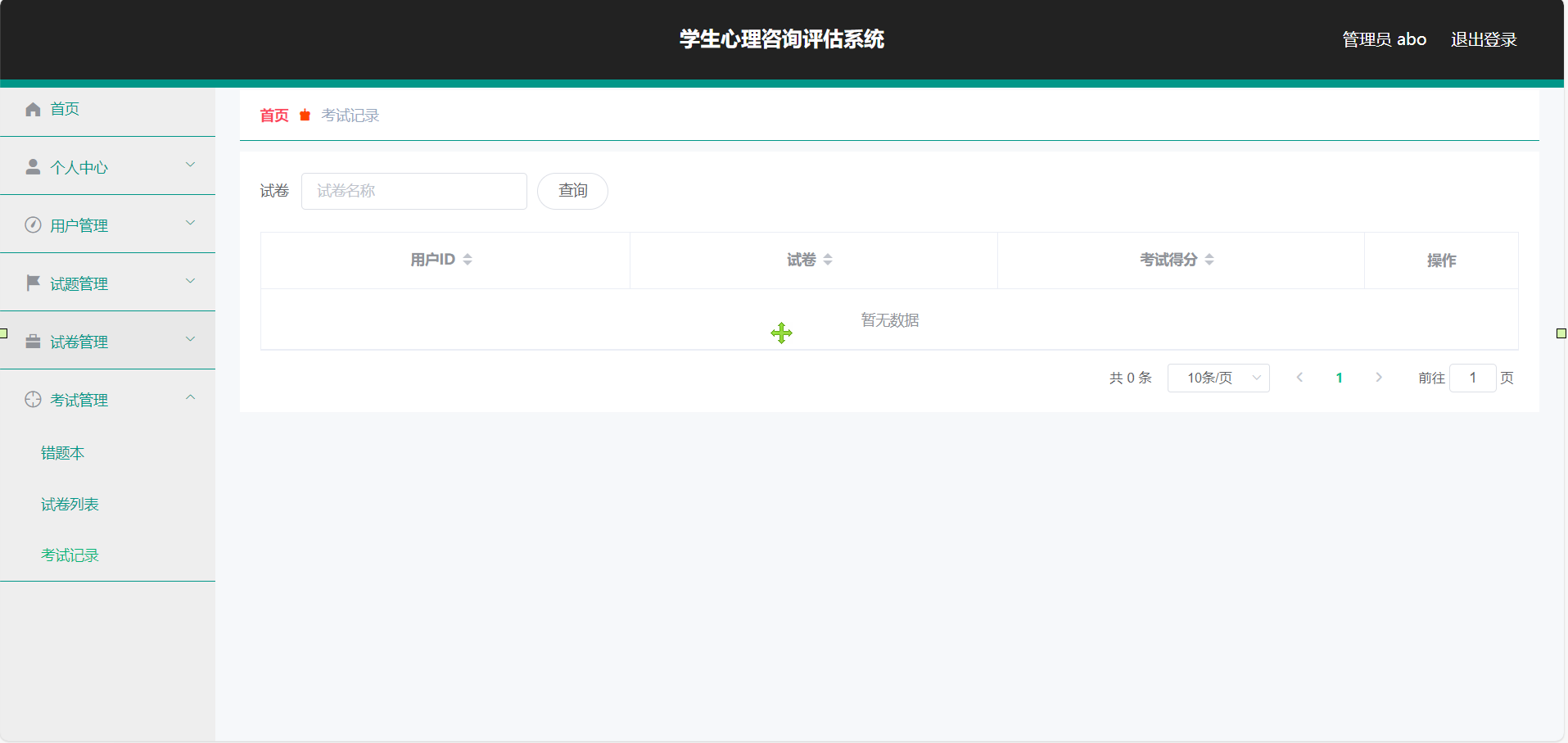Image resolution: width=1568 pixels, height=743 pixels.
Task: Open 试卷管理 sidebar menu item
Action: coord(107,342)
